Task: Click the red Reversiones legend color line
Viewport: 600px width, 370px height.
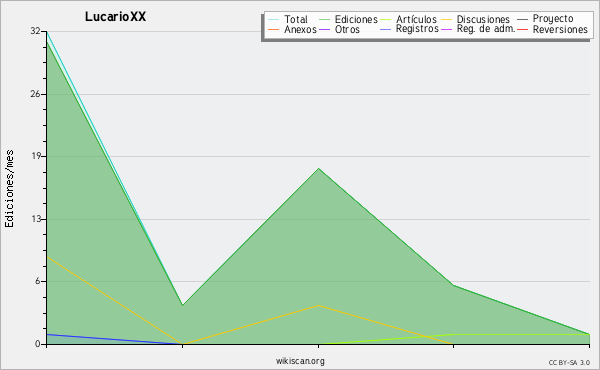Action: click(x=522, y=29)
